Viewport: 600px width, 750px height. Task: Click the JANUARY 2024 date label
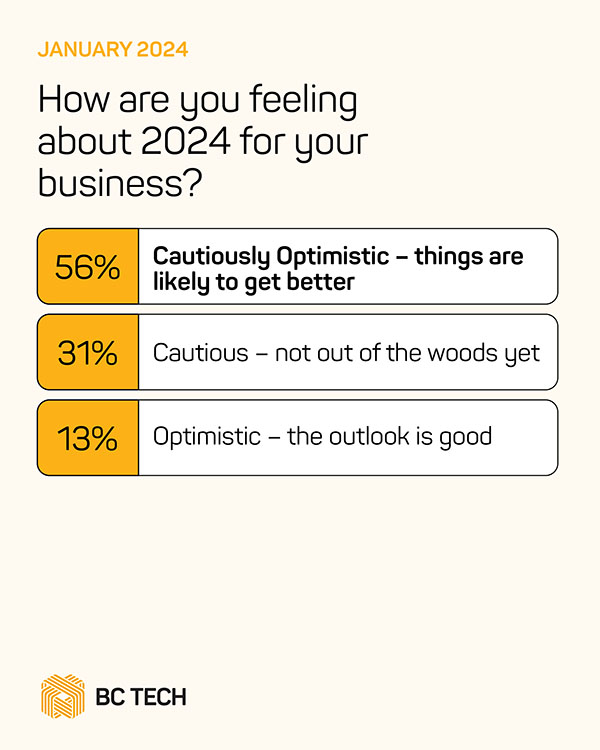[113, 48]
